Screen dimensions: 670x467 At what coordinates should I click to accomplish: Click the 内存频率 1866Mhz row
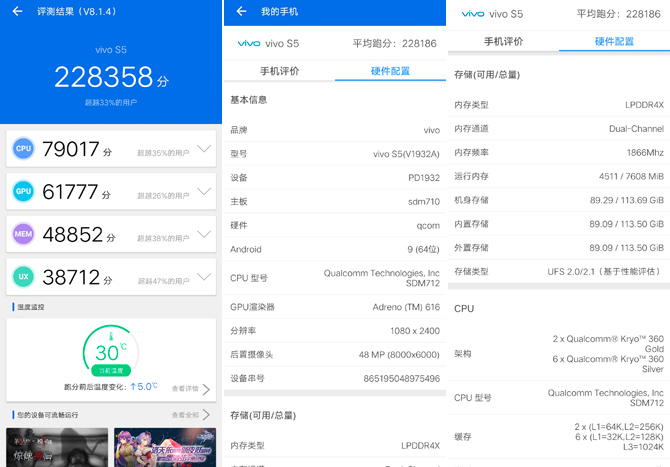coord(559,153)
